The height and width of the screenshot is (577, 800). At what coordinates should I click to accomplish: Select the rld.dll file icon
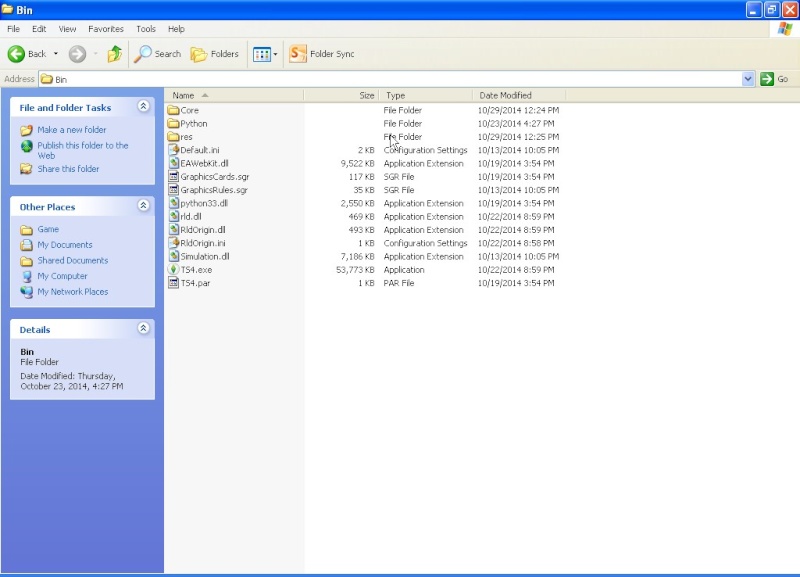pos(173,216)
